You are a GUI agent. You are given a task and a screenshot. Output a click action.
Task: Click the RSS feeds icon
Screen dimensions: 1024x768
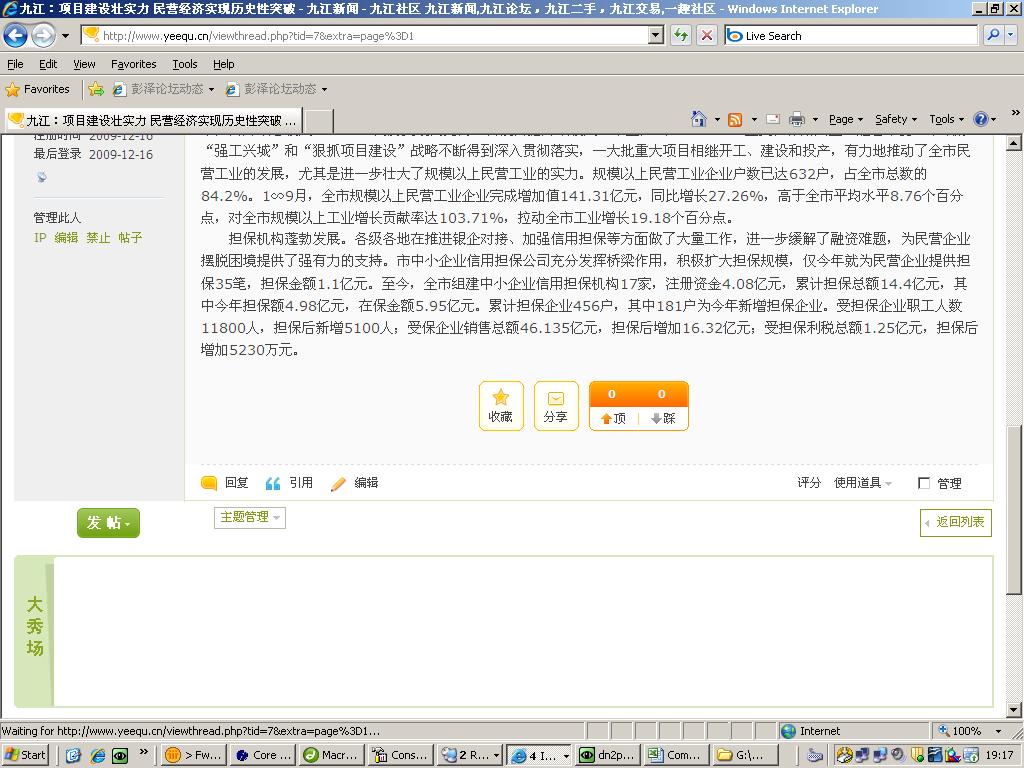click(x=735, y=120)
